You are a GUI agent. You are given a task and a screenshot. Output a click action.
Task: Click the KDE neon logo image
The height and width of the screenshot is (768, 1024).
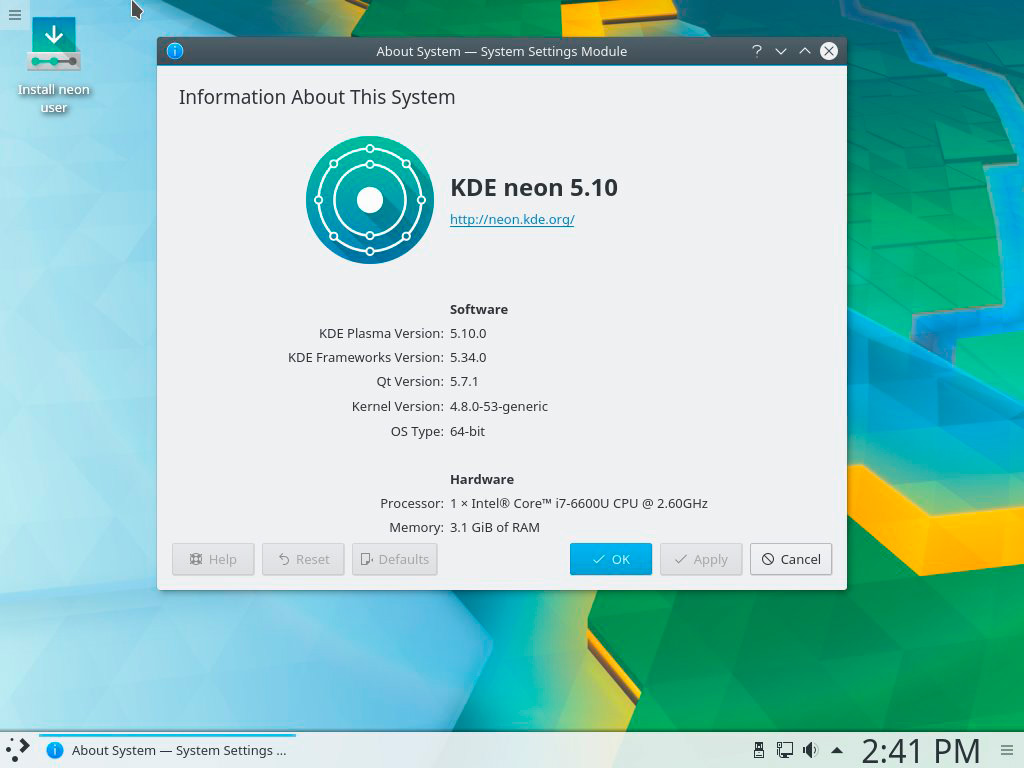pyautogui.click(x=370, y=200)
